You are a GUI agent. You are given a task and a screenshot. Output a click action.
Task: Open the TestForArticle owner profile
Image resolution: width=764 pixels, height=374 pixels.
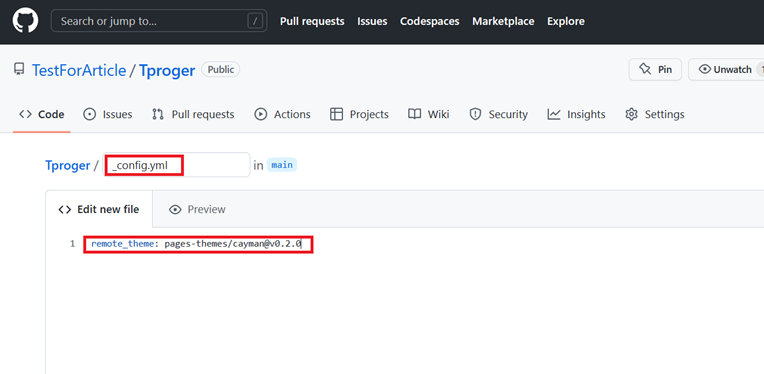click(x=79, y=70)
